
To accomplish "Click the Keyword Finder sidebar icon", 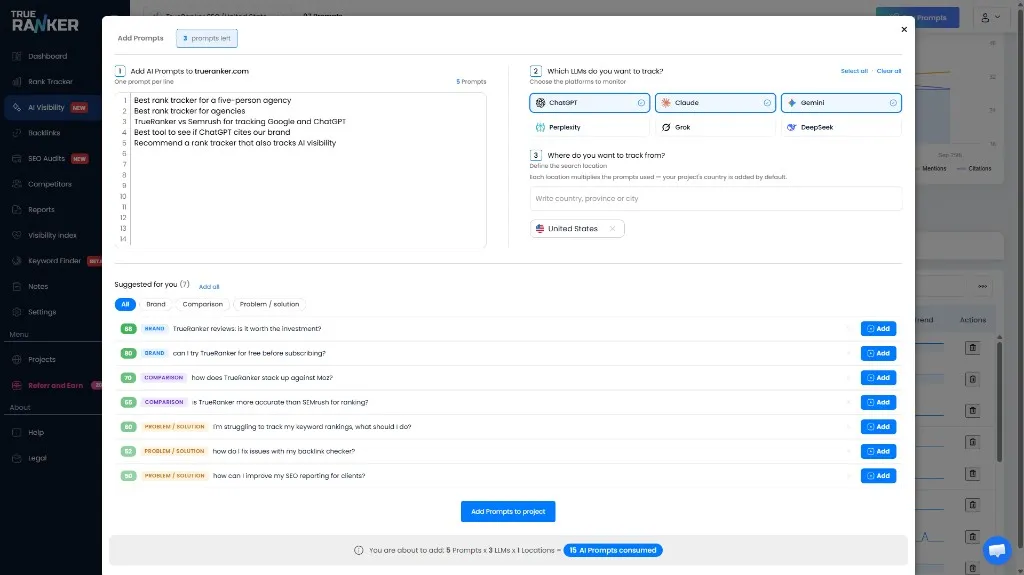I will tap(16, 261).
